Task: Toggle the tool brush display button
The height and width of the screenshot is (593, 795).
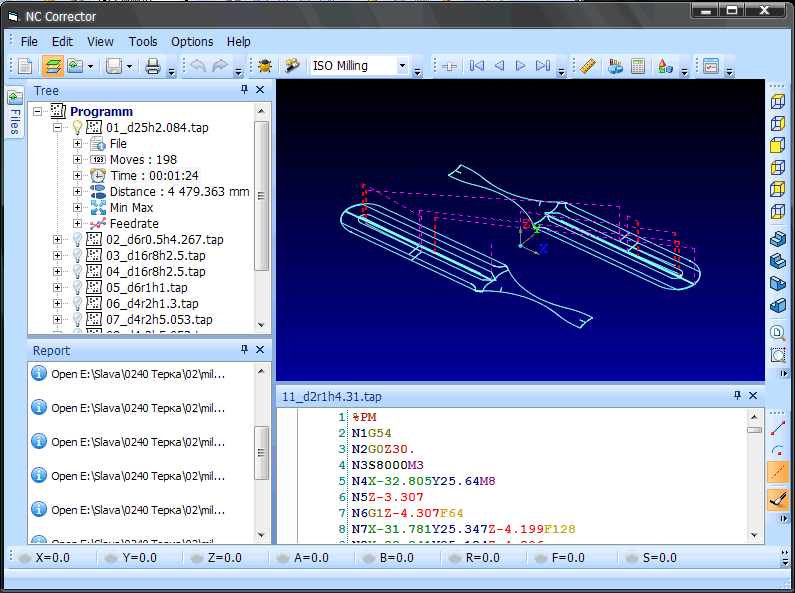Action: (778, 498)
